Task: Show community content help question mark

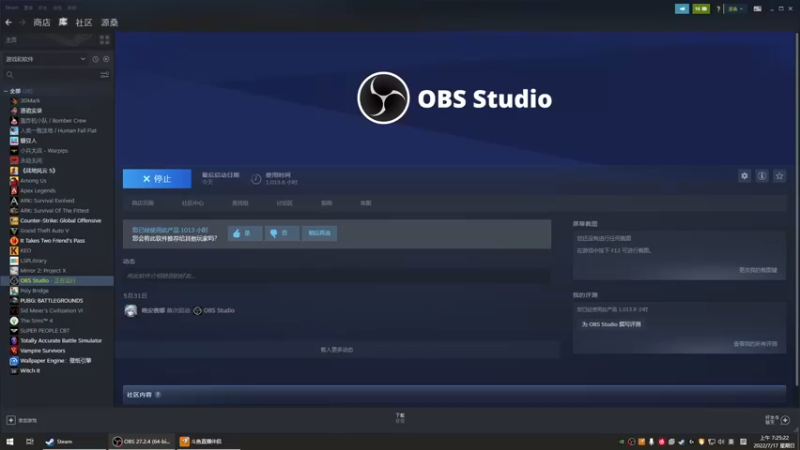Action: 158,394
